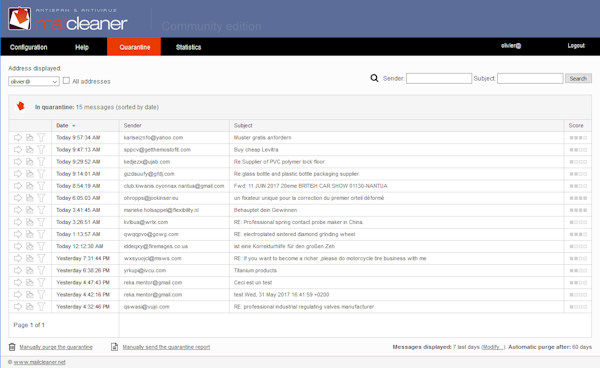The width and height of the screenshot is (600, 368).
Task: Select the Quarantine tab
Action: tap(134, 47)
